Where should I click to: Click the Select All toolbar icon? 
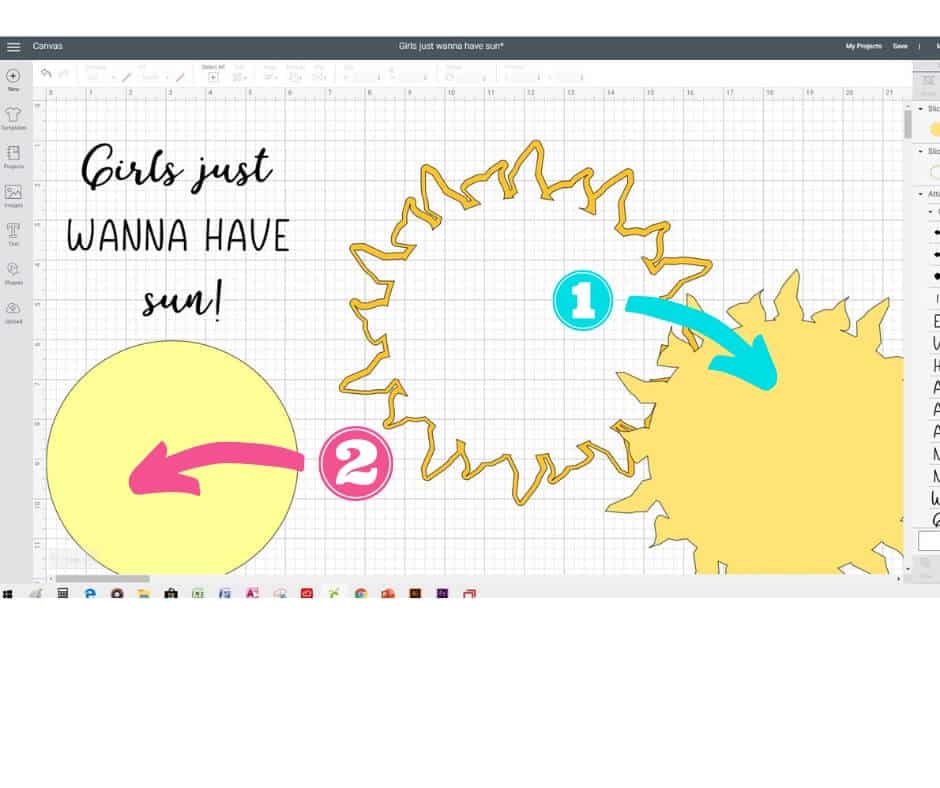point(213,77)
